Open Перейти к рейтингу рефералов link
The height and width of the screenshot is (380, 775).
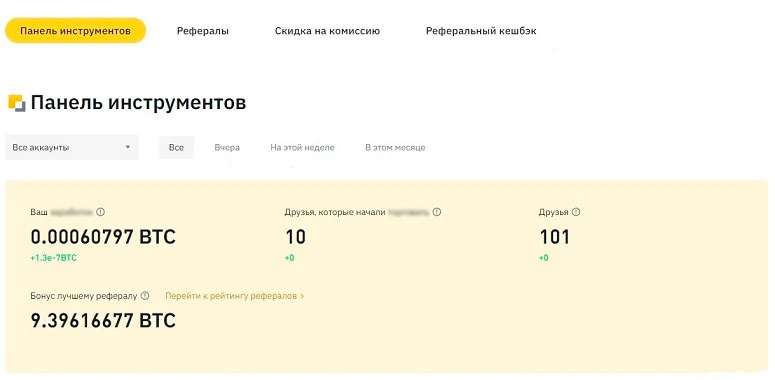coord(234,296)
